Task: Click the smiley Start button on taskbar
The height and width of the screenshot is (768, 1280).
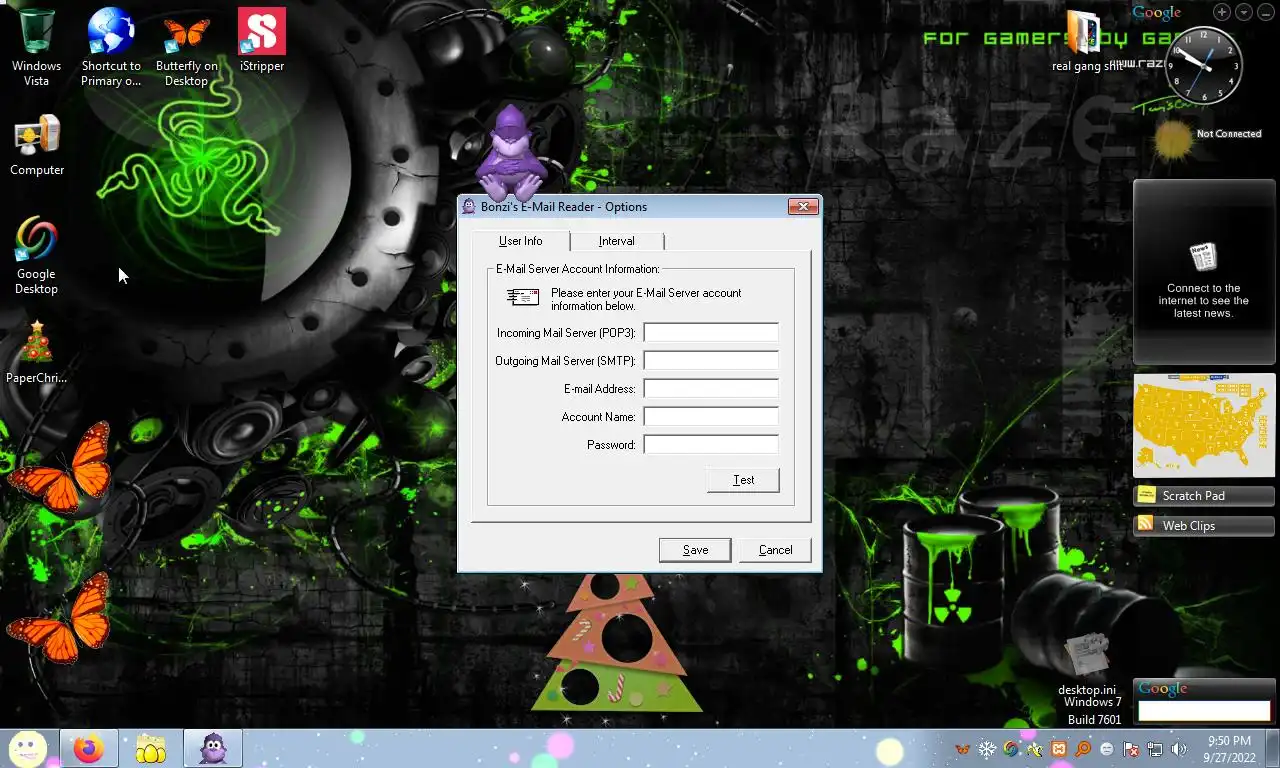Action: coord(28,748)
